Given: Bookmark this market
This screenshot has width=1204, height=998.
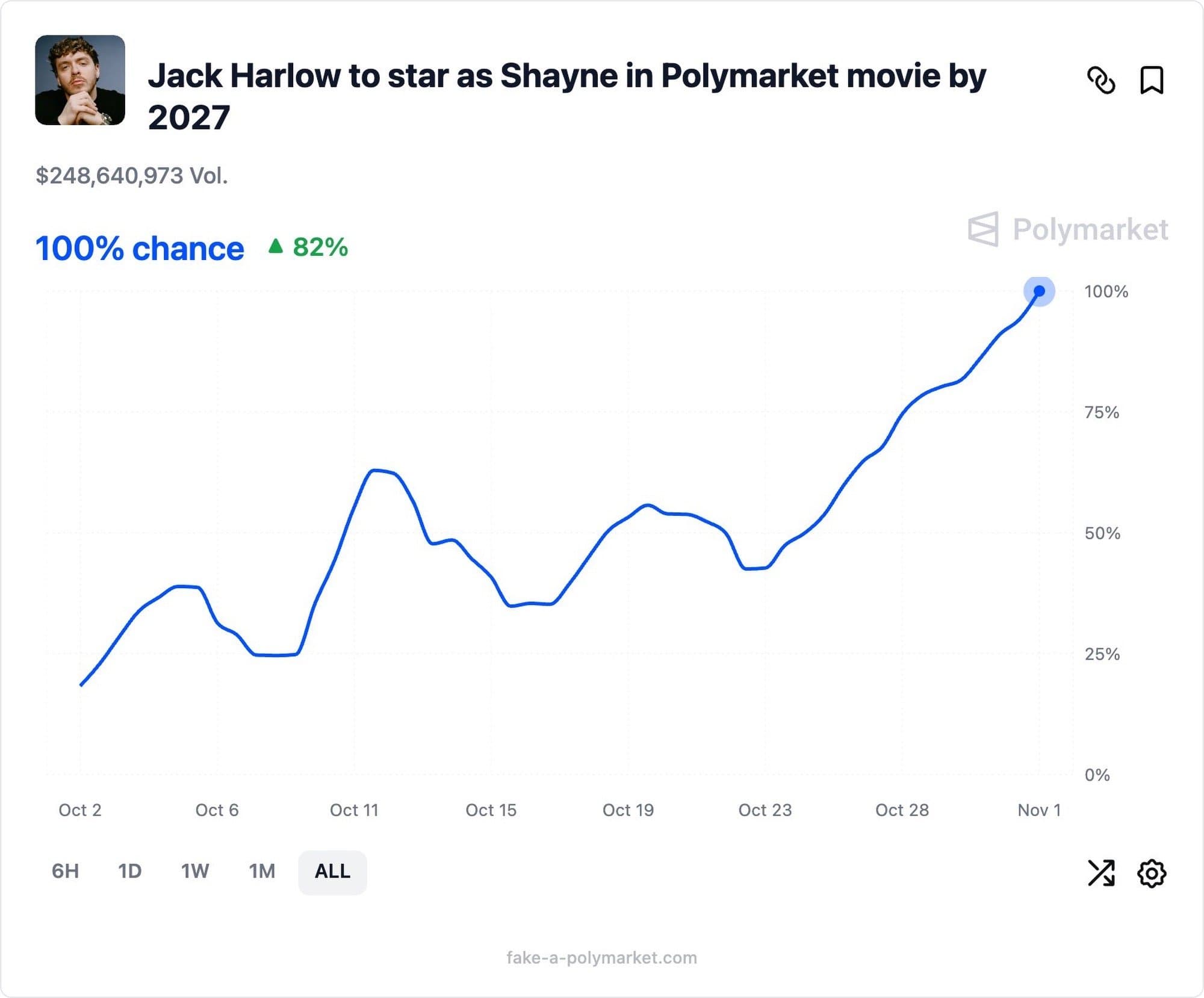Looking at the screenshot, I should tap(1152, 80).
